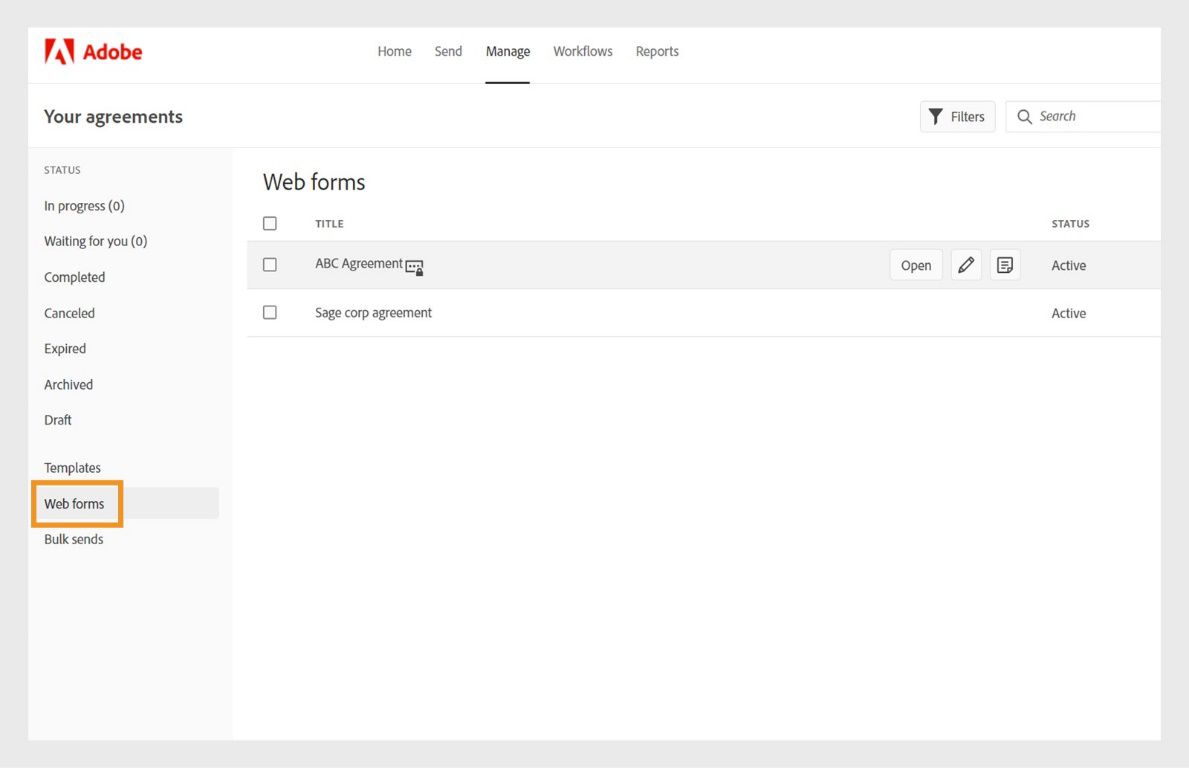Select the Templates sidebar item
The height and width of the screenshot is (768, 1189).
pos(72,468)
